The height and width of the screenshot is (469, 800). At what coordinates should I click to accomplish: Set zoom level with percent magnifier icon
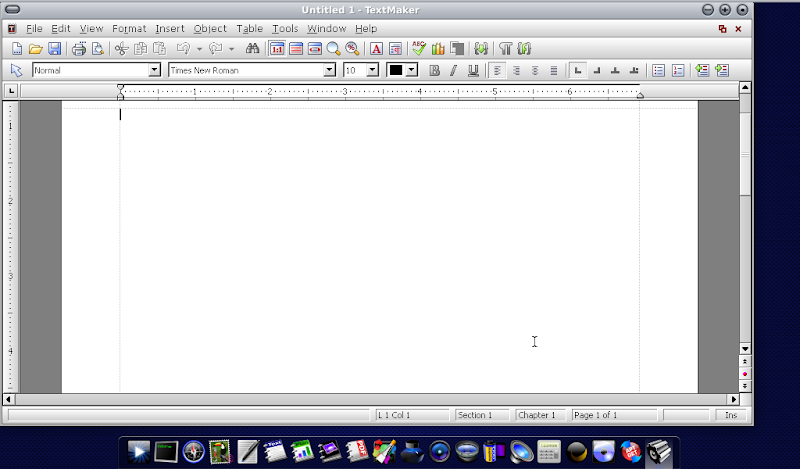(x=352, y=49)
